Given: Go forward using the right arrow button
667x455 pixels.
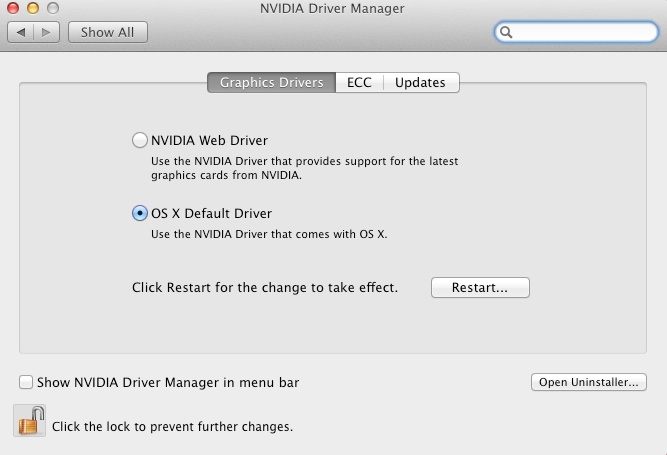Looking at the screenshot, I should click(x=46, y=32).
